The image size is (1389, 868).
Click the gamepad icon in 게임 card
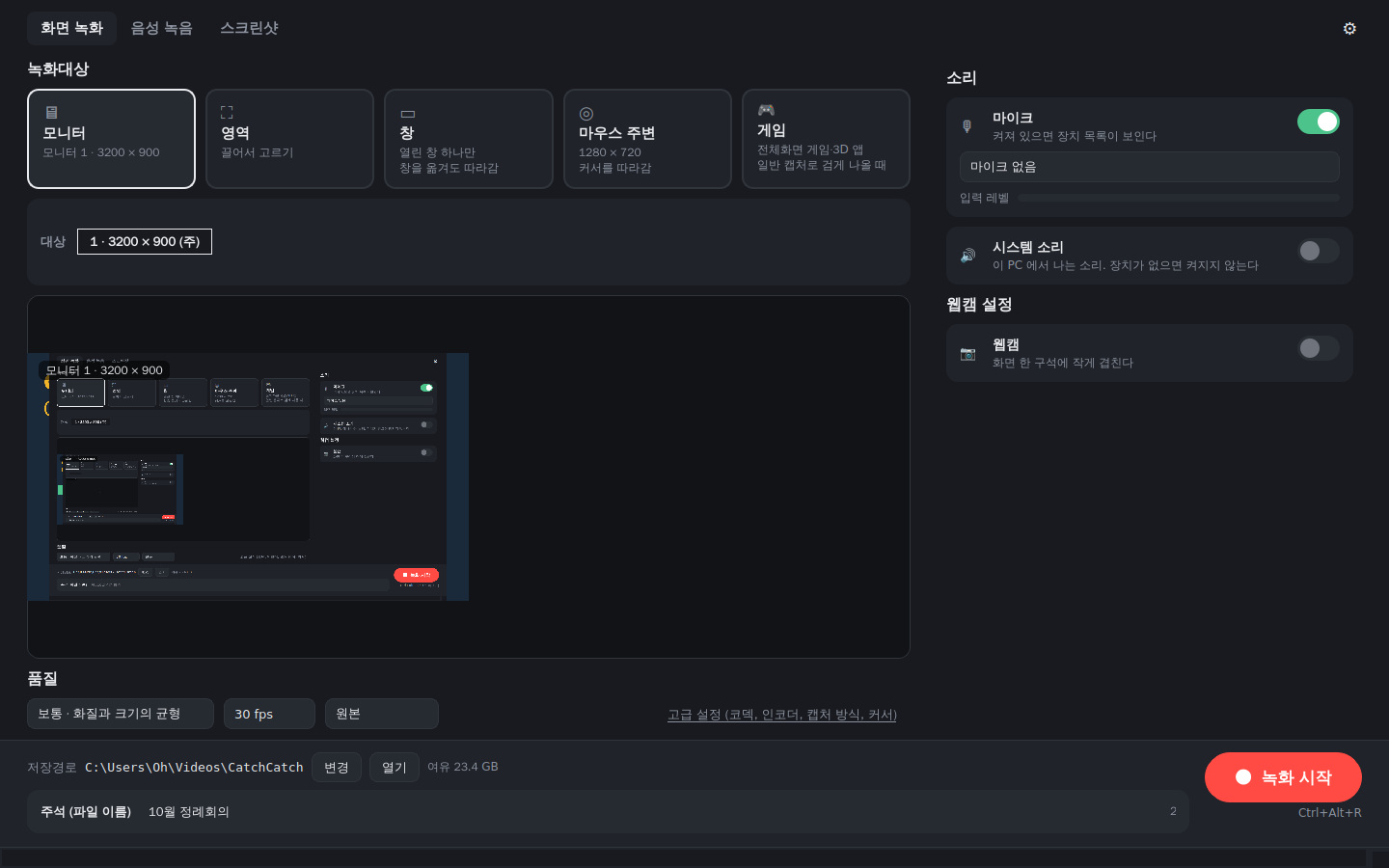coord(766,110)
